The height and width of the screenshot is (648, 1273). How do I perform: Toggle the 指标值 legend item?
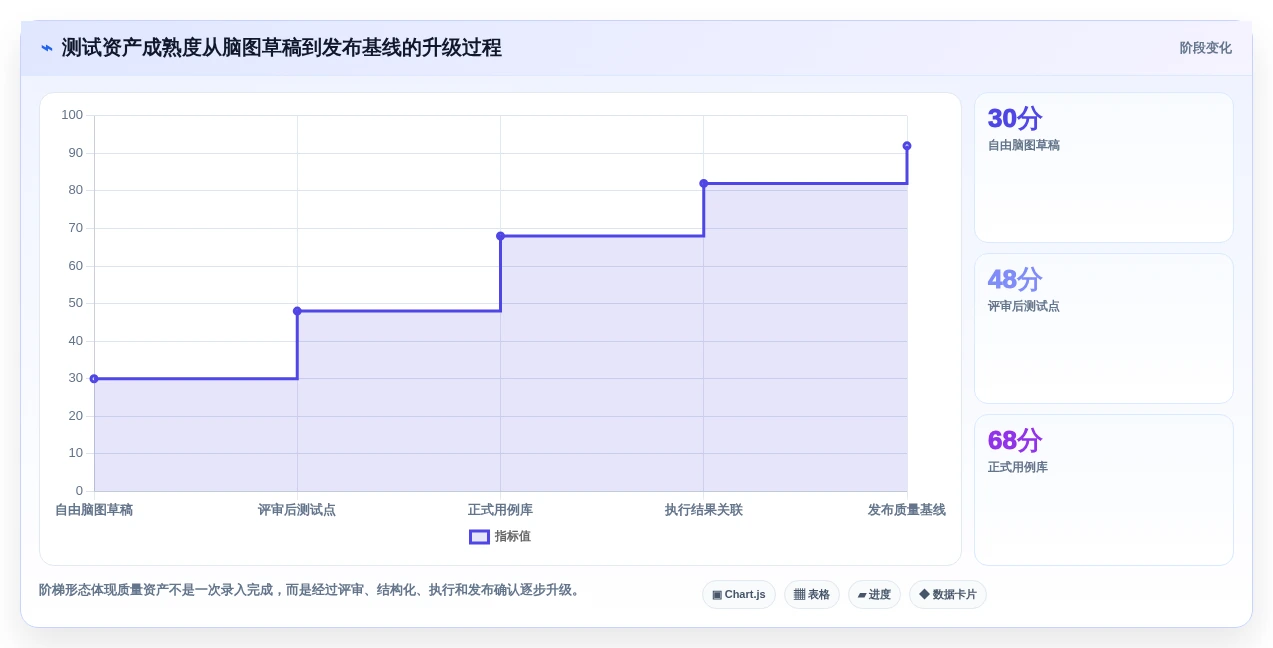point(500,536)
